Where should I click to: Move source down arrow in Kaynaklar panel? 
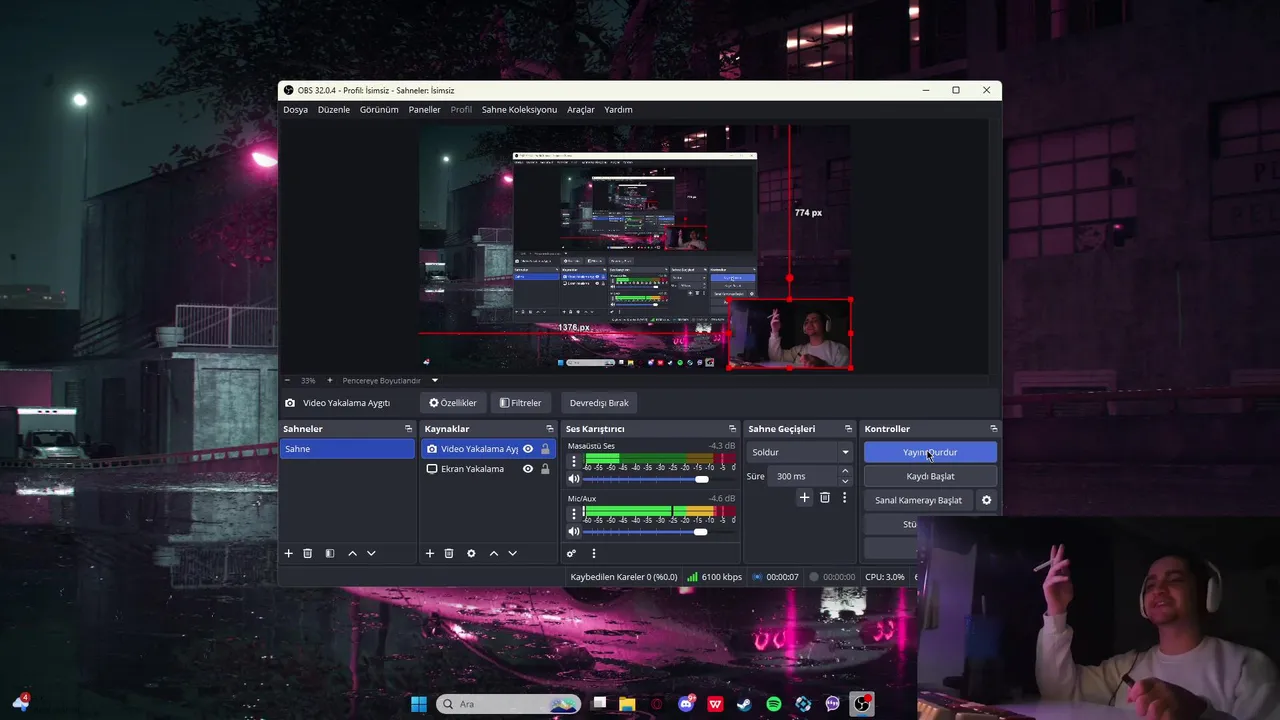(512, 553)
